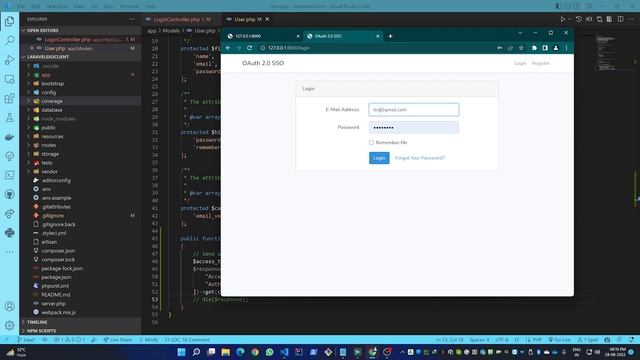Select the OAuth 2.0 SSO browser tab

[x=343, y=36]
